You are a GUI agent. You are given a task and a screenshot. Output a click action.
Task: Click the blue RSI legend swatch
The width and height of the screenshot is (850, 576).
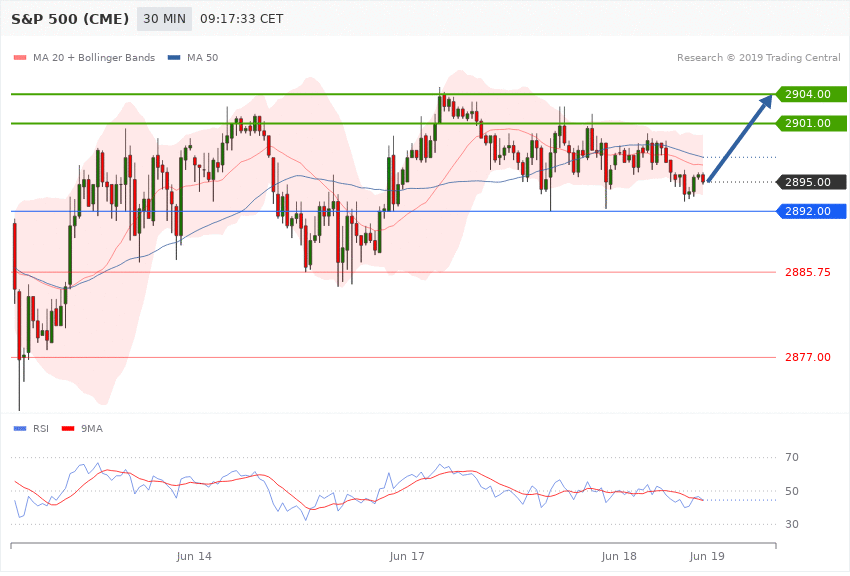click(20, 429)
